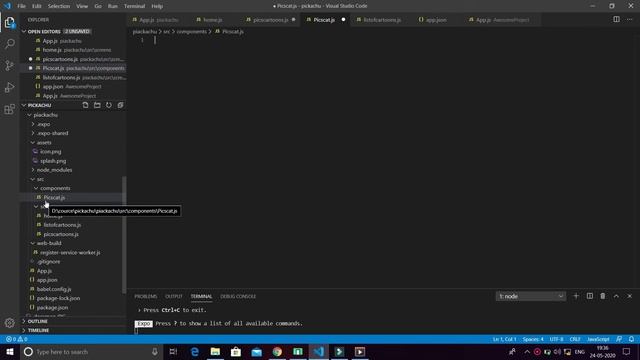Select the terminal dropdown showing 1: node
The height and width of the screenshot is (360, 640).
click(x=531, y=296)
